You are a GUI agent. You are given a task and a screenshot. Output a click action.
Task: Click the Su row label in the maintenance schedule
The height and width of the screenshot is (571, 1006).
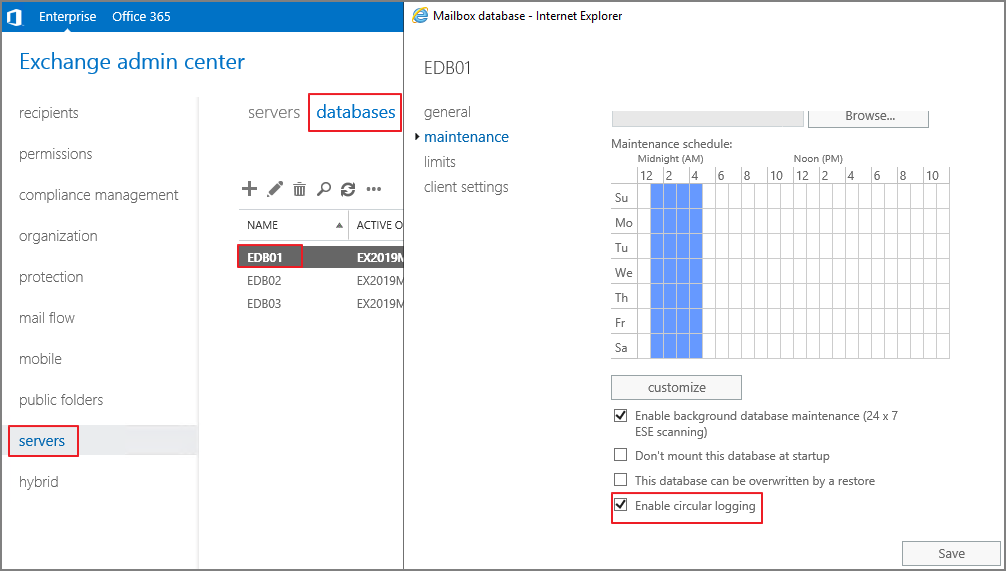coord(621,198)
